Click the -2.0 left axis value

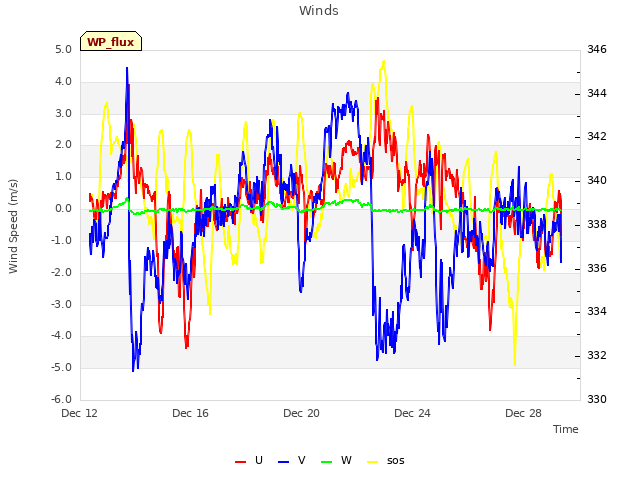[62, 272]
